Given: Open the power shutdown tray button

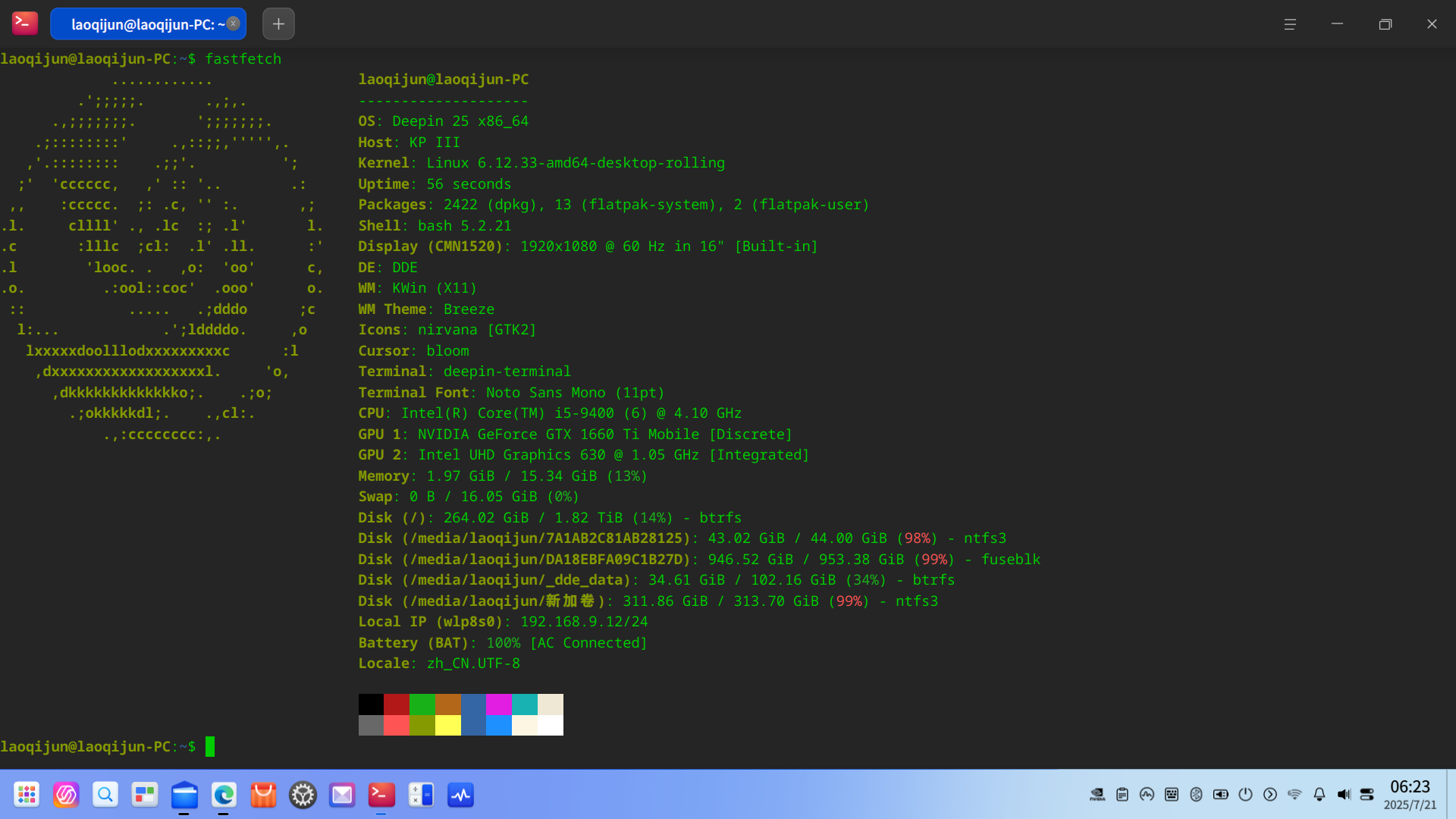Looking at the screenshot, I should coord(1245,795).
